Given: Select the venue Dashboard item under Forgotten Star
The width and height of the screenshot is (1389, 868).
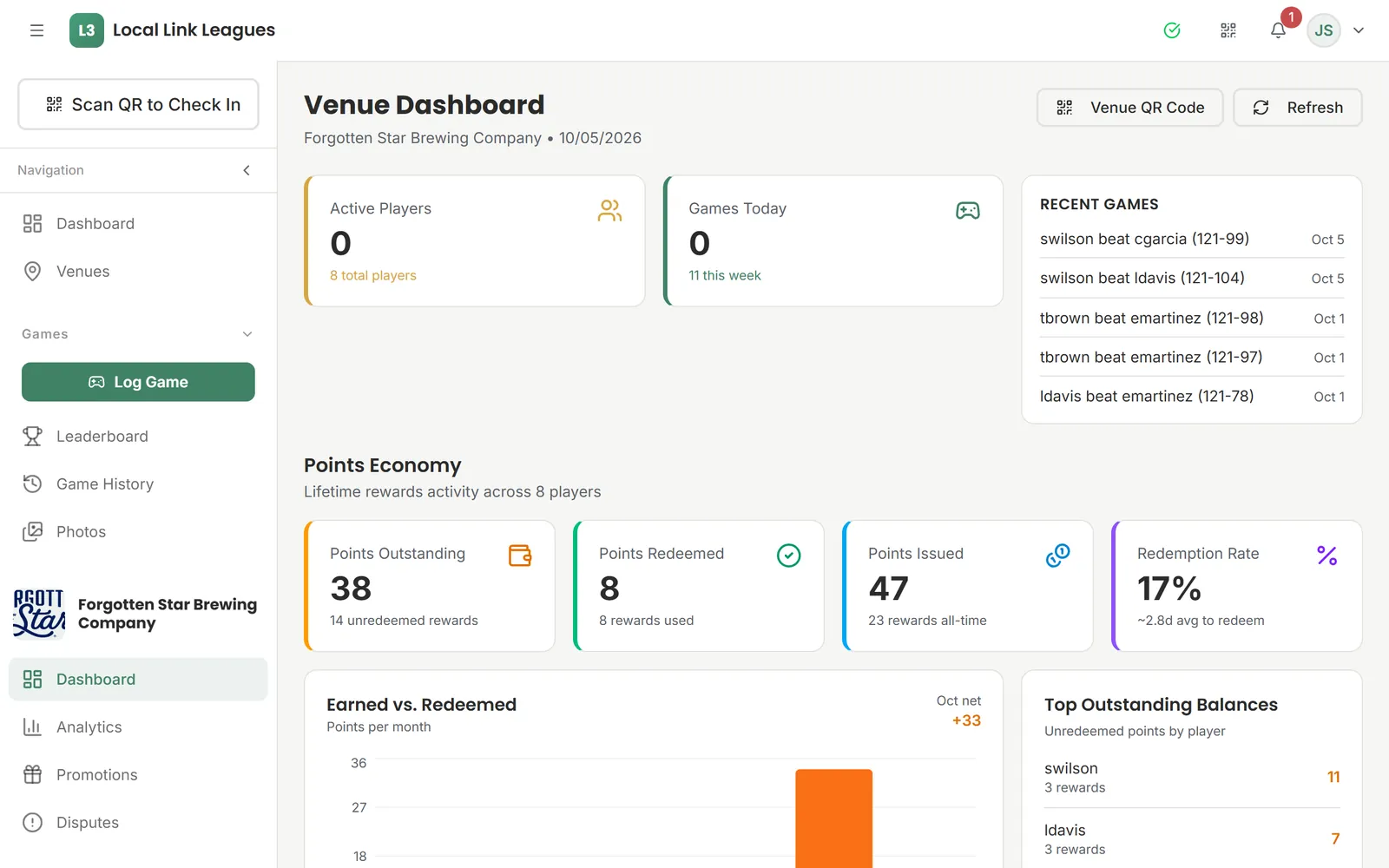Looking at the screenshot, I should (138, 680).
